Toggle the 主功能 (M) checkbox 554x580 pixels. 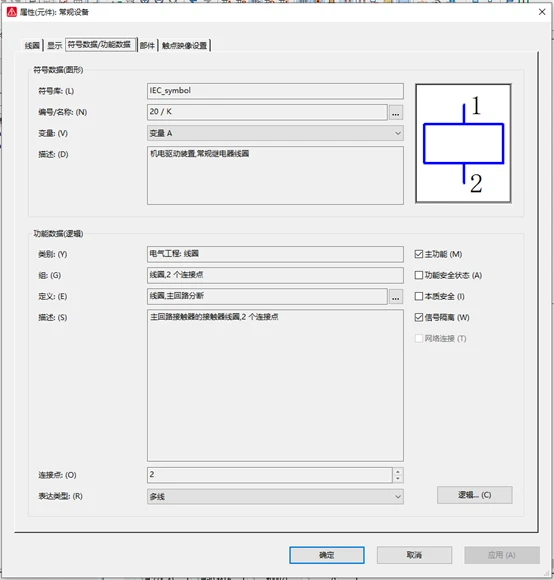coord(419,254)
